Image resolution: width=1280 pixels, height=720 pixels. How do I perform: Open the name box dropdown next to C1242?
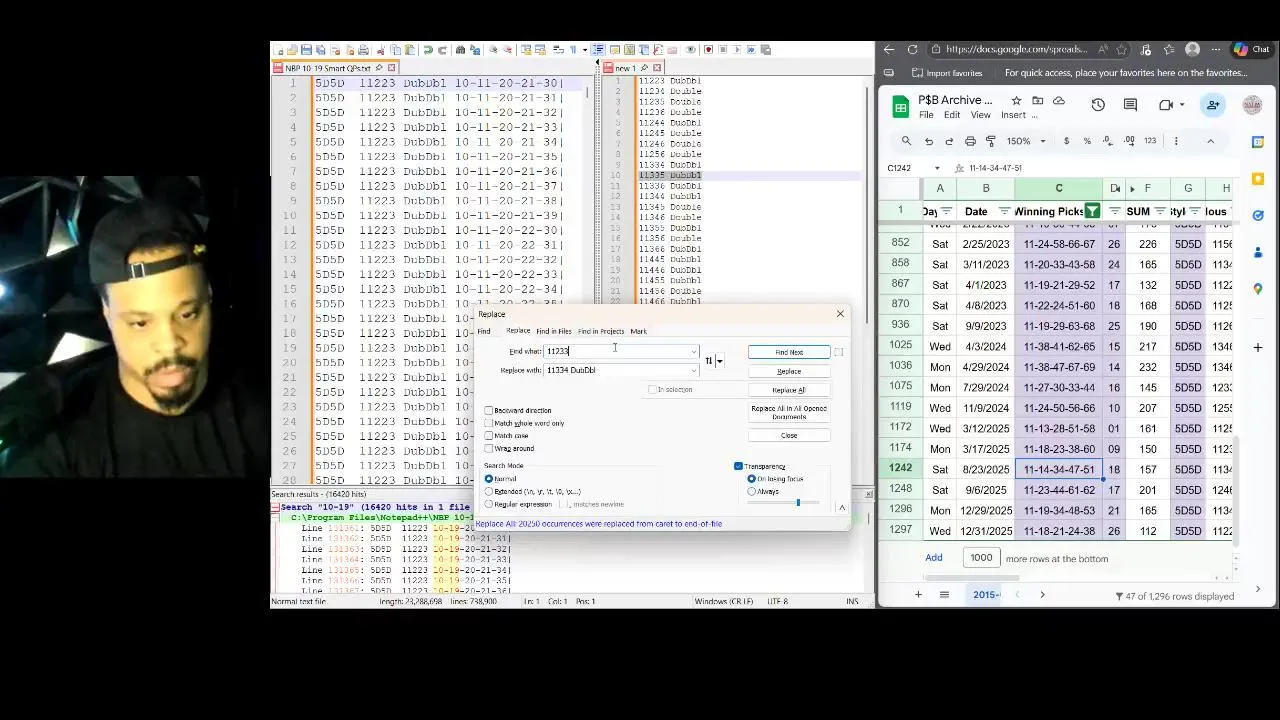click(x=937, y=168)
